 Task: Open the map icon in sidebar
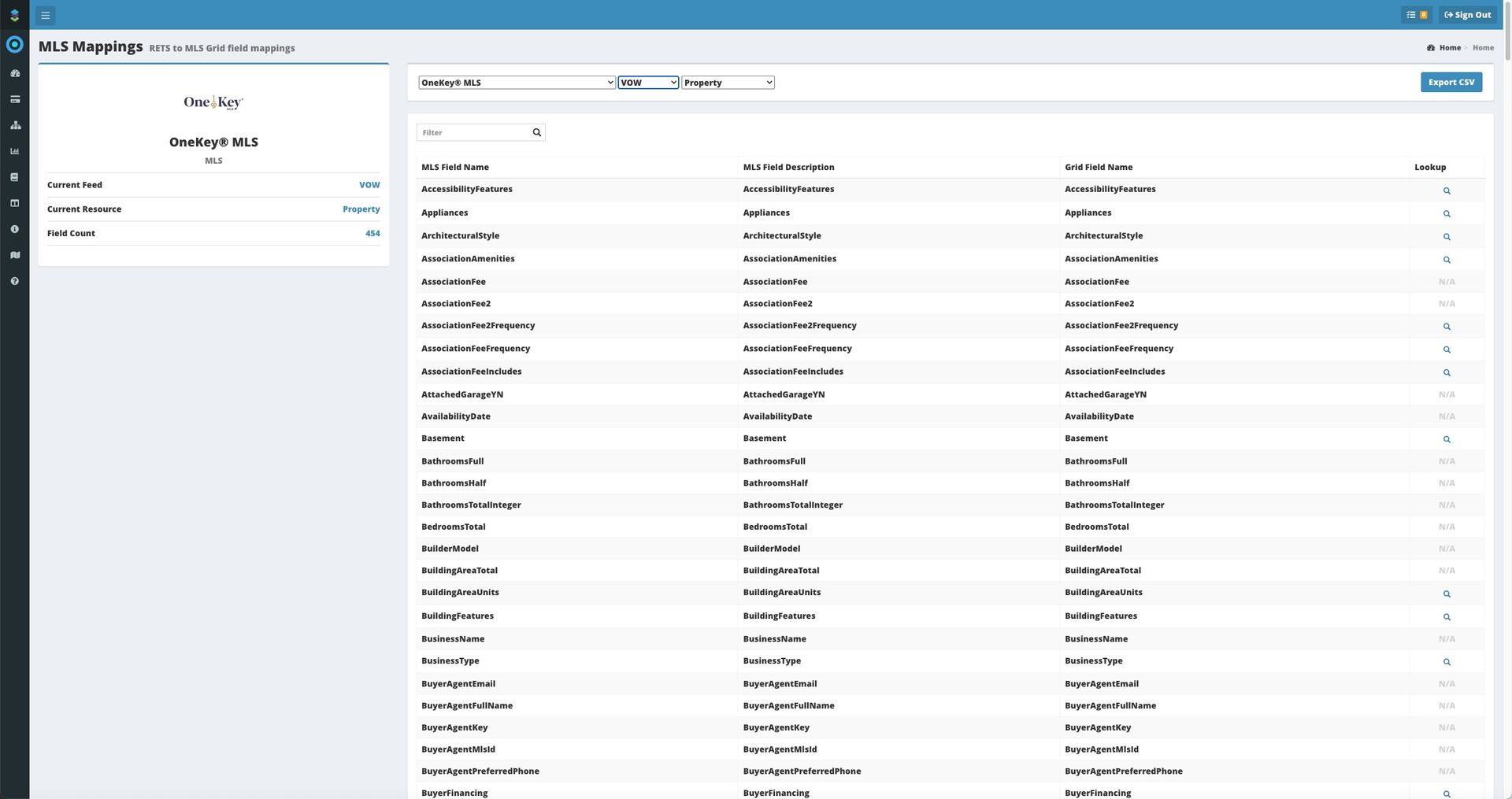click(14, 255)
